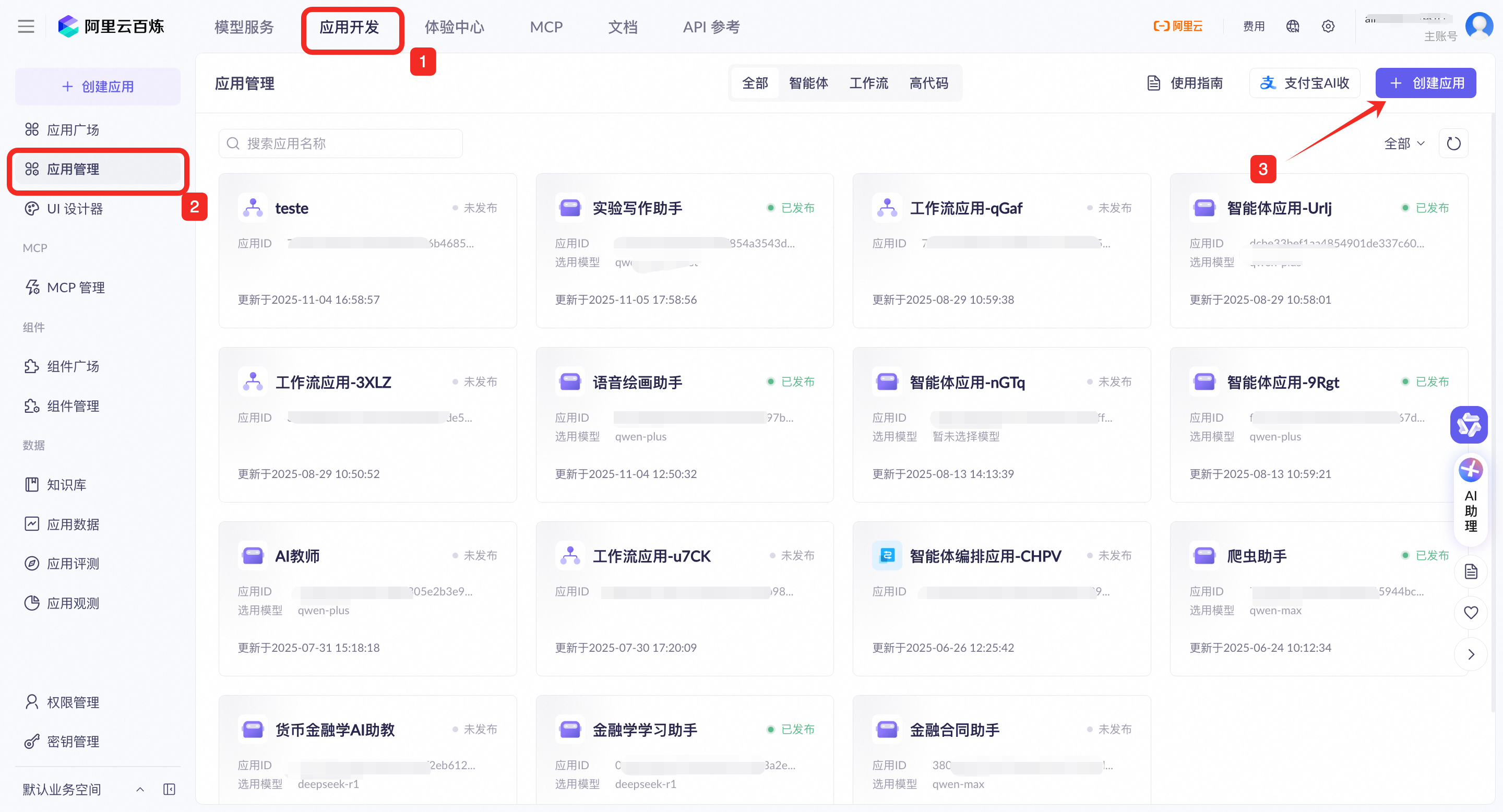Switch to the 工作流 filter tab
Screen dimensions: 1503x812
[868, 83]
